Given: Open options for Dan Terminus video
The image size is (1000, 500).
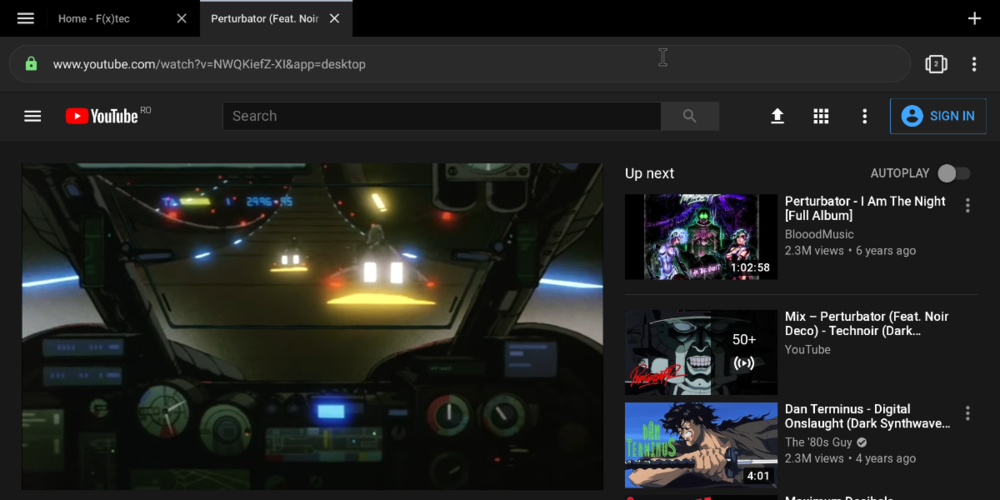Looking at the screenshot, I should [967, 413].
